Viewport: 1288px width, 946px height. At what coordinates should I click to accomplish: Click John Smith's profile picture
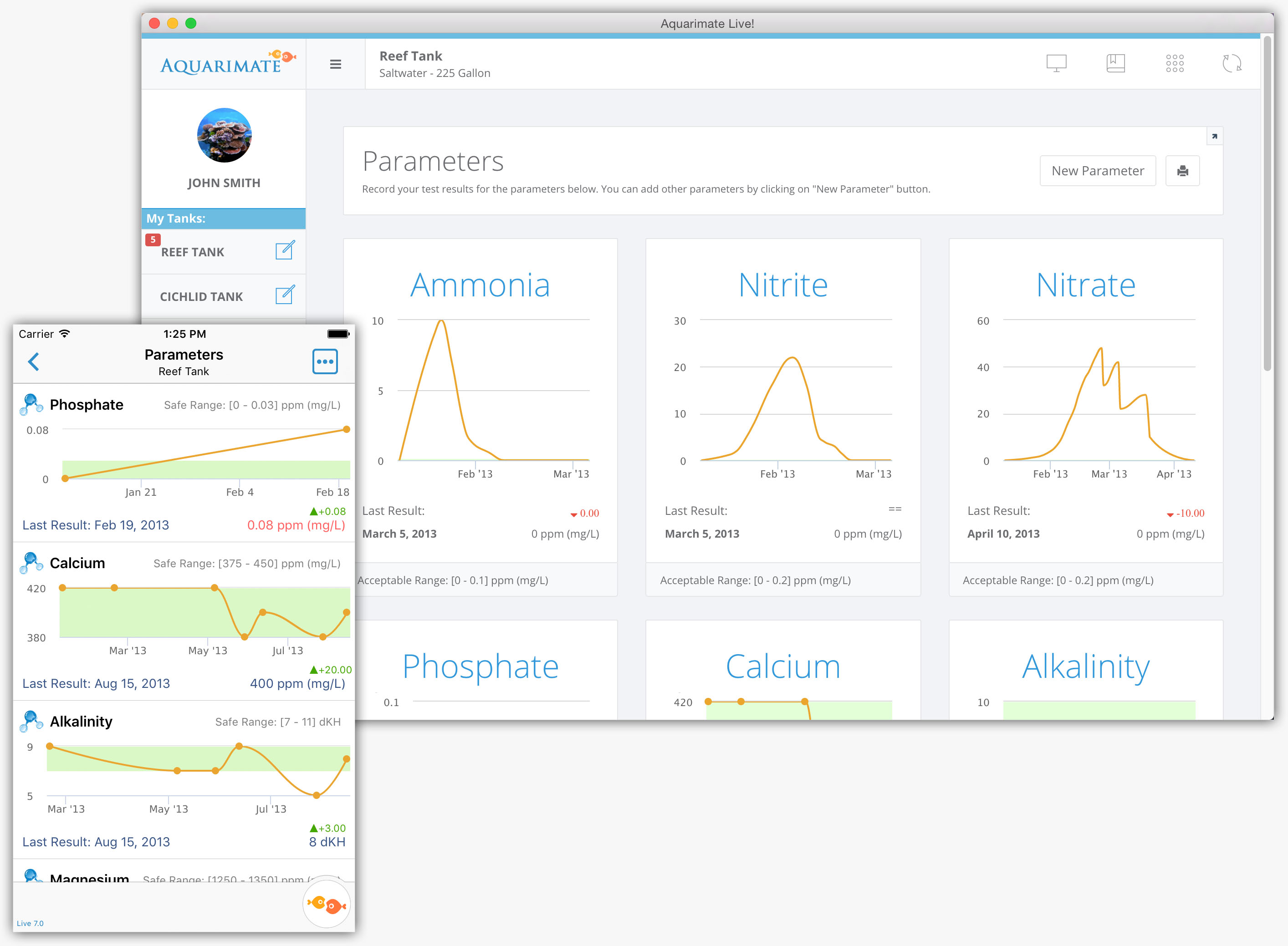click(x=224, y=135)
